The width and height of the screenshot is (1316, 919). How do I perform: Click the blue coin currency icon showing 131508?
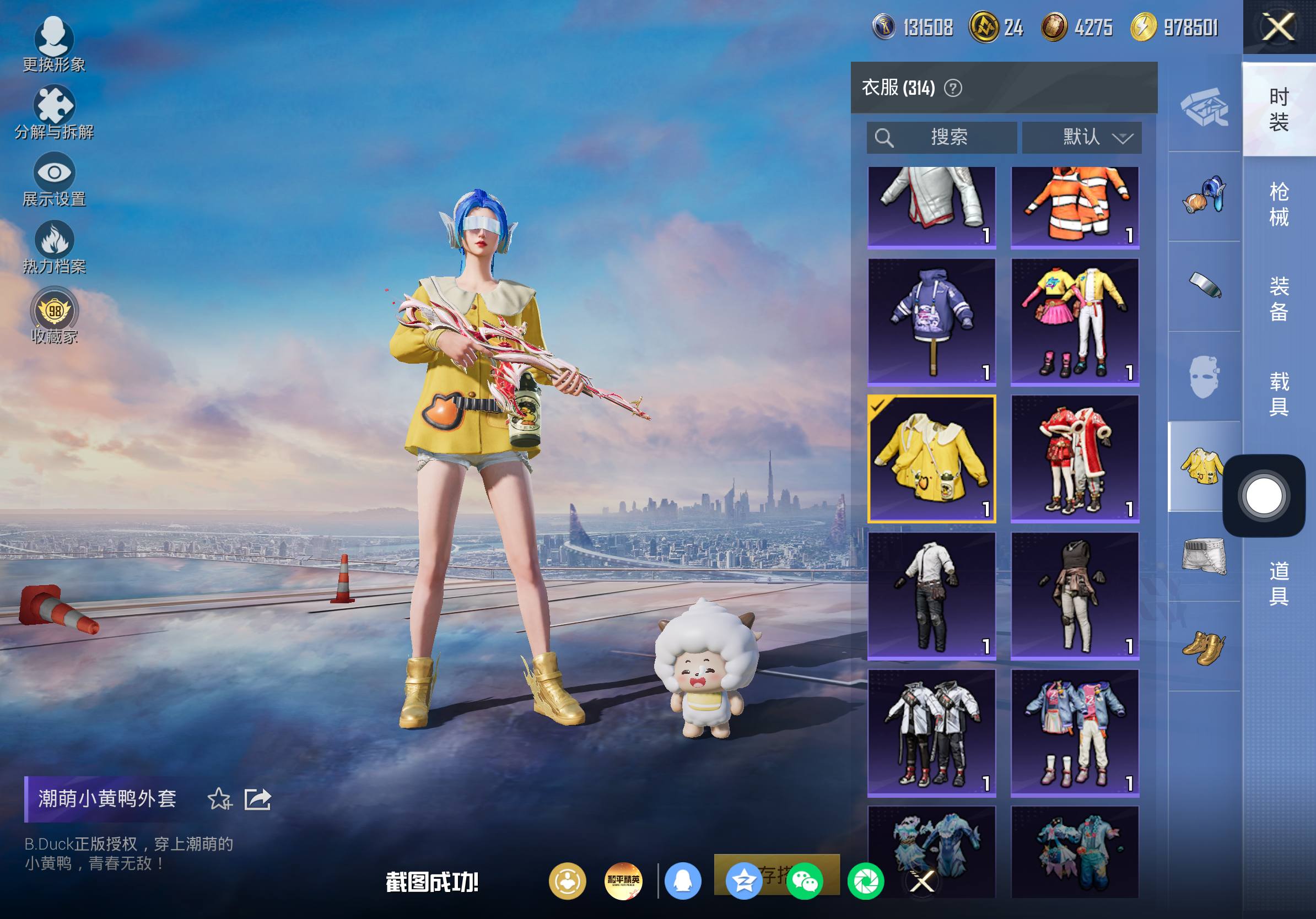point(884,27)
